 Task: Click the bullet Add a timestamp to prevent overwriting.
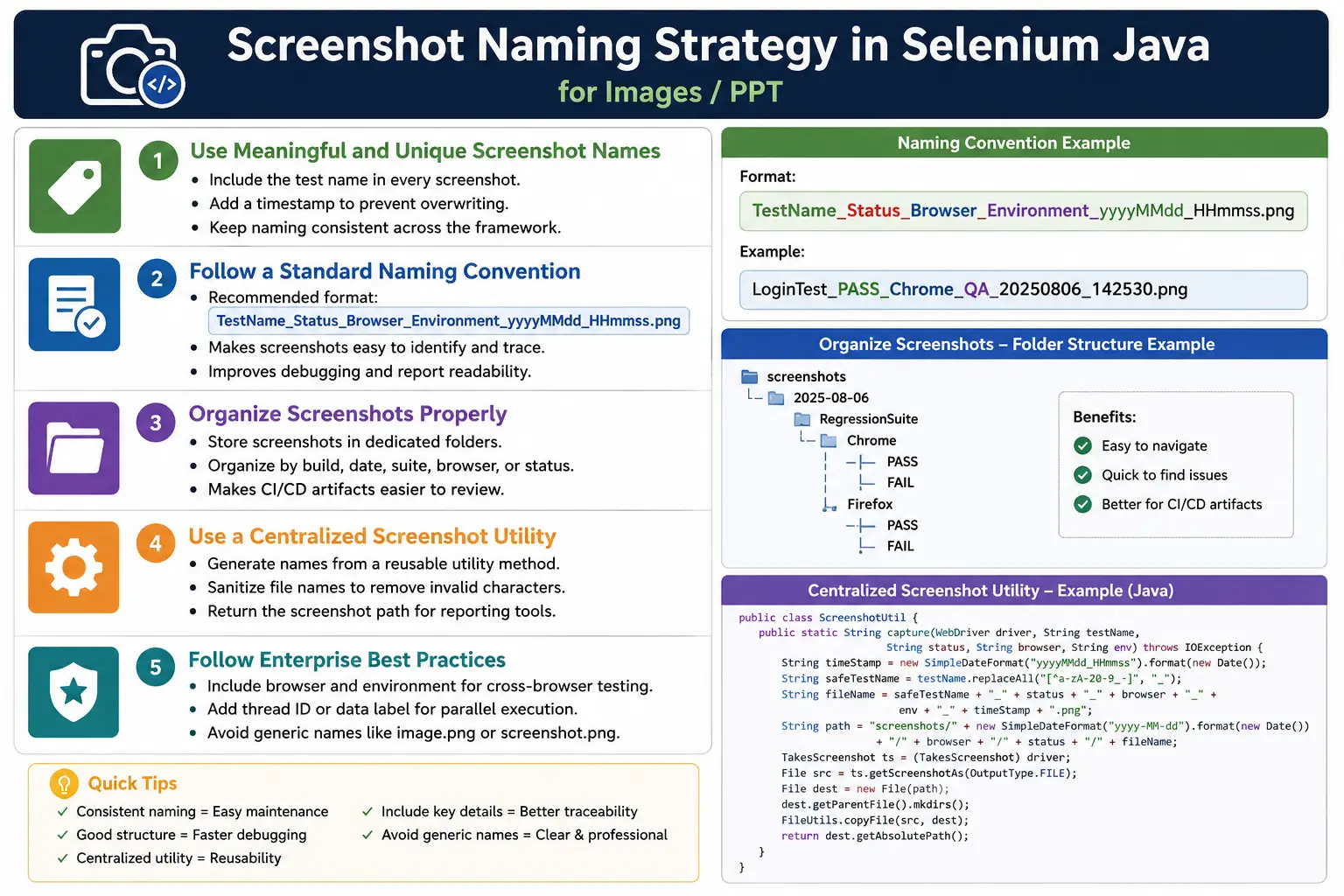coord(359,204)
